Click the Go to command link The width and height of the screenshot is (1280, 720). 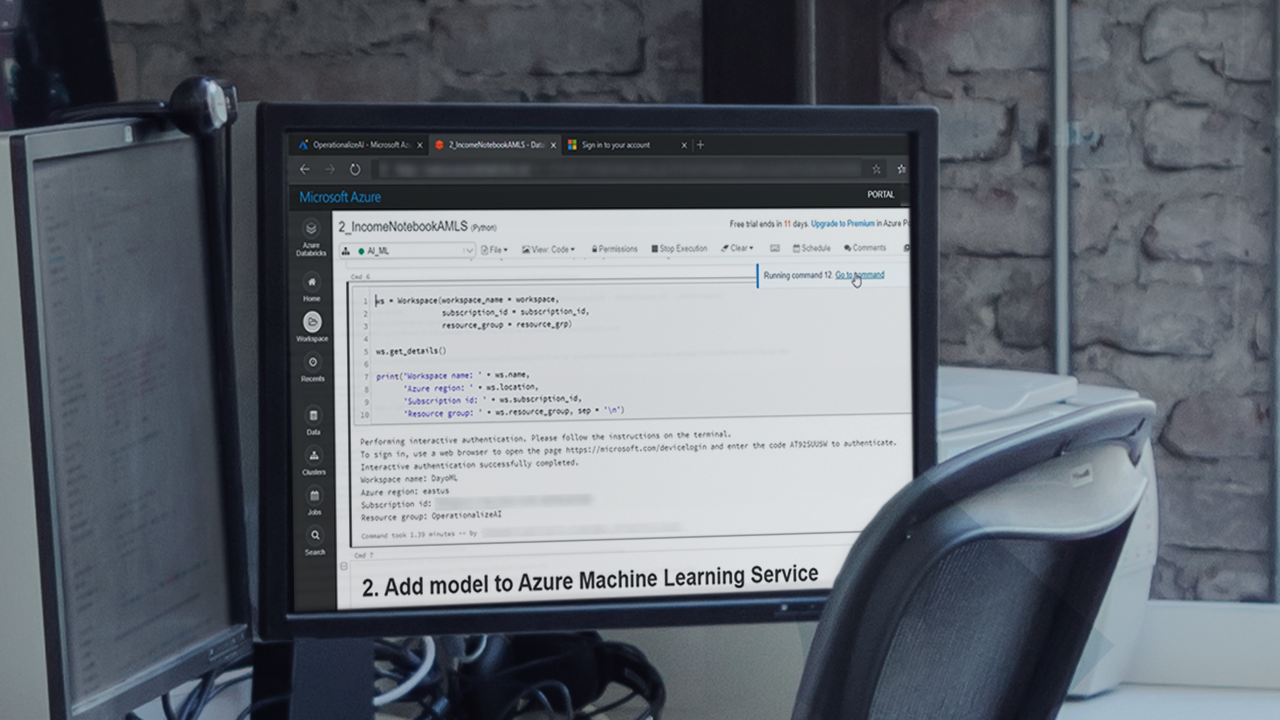(859, 275)
